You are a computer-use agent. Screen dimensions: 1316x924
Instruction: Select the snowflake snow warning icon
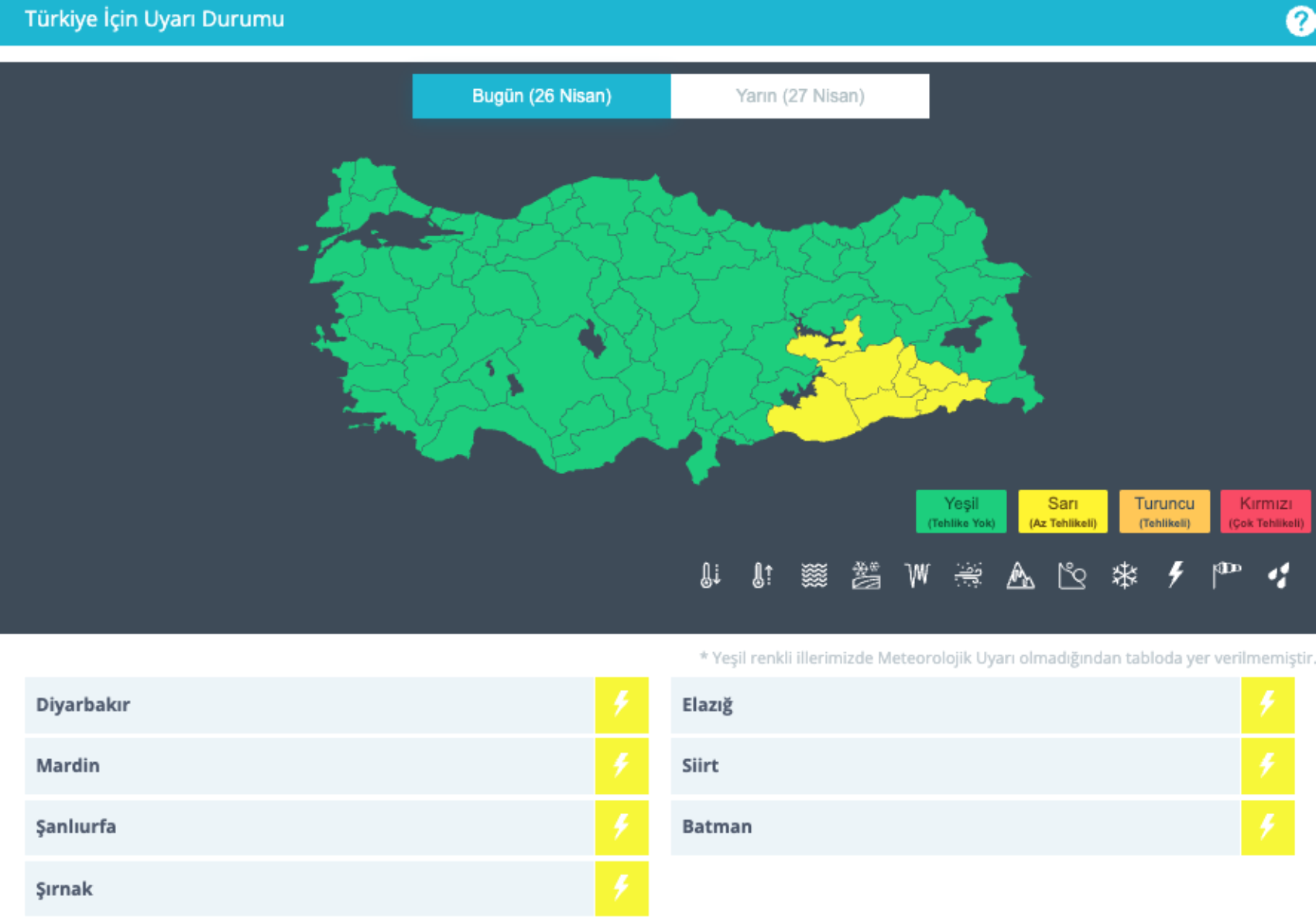click(x=1124, y=575)
